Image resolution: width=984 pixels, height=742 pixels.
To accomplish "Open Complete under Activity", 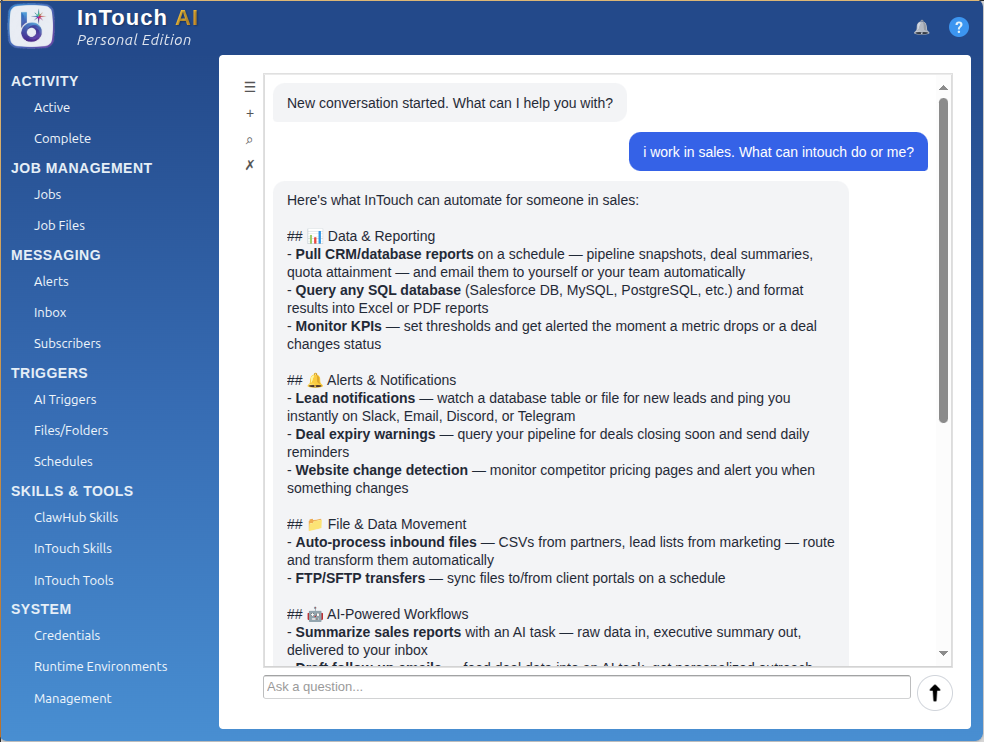I will coord(62,138).
